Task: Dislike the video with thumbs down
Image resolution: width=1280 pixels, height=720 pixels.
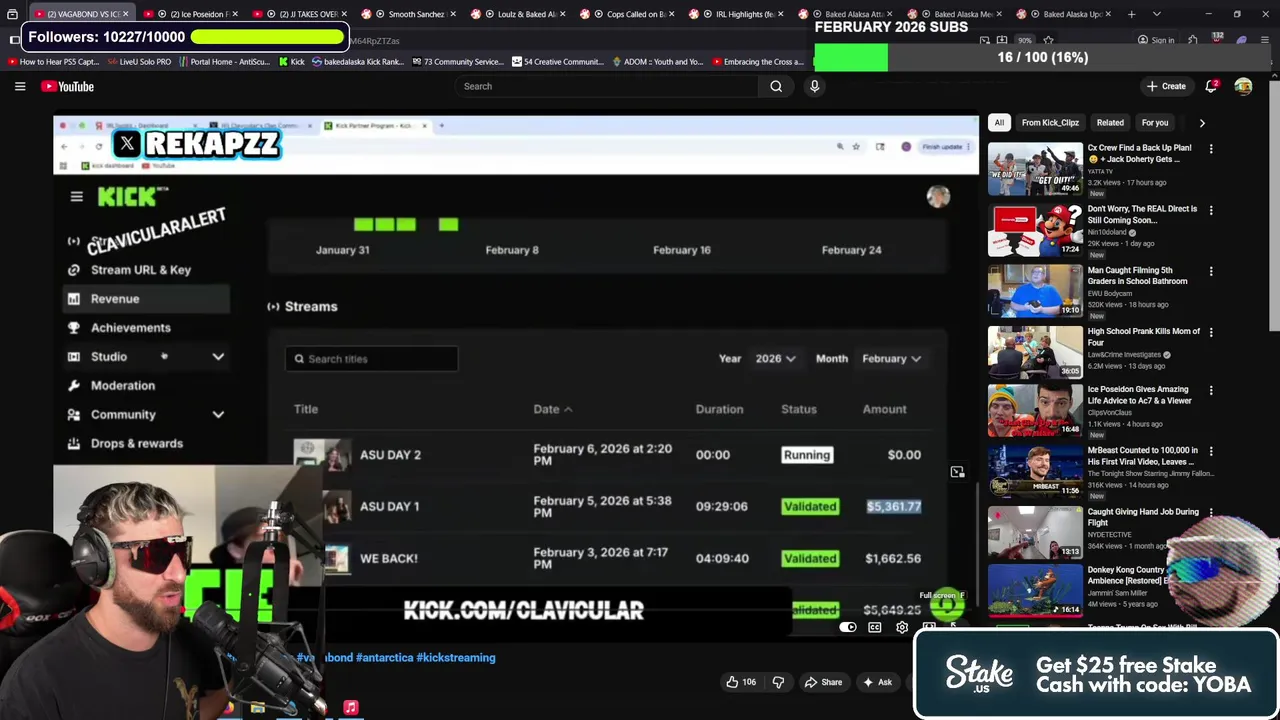Action: 778,682
